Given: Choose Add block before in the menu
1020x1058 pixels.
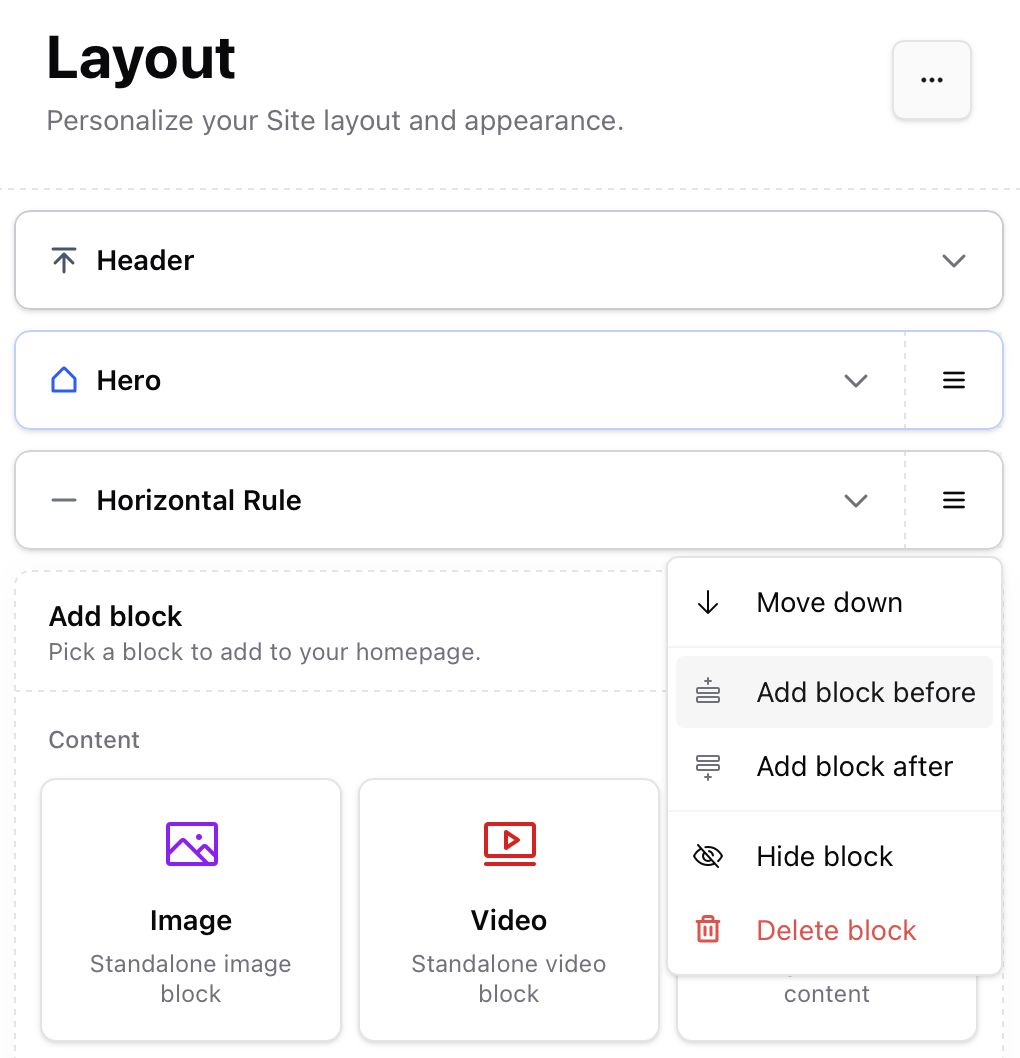Looking at the screenshot, I should (866, 691).
